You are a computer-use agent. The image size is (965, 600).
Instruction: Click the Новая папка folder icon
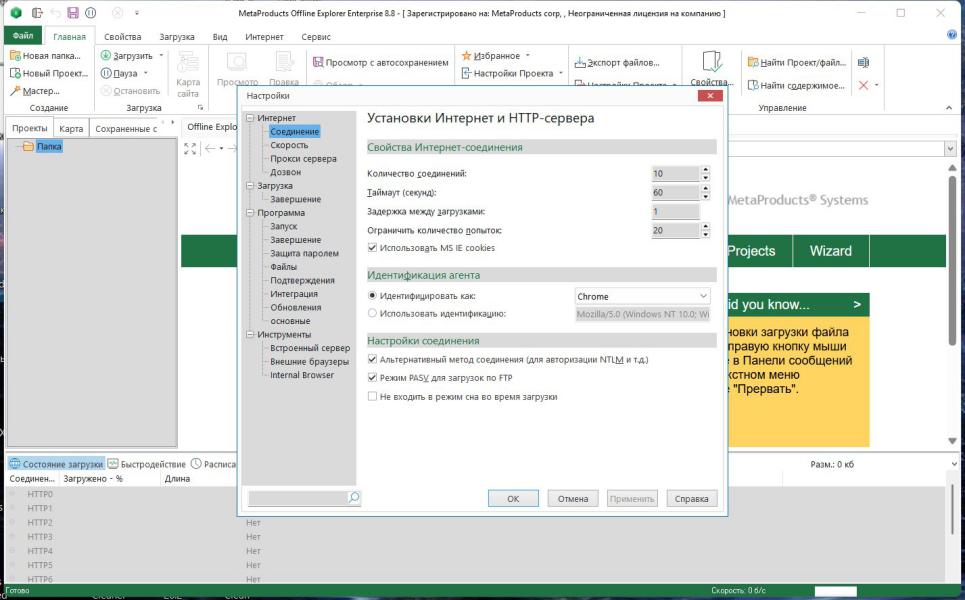point(15,56)
